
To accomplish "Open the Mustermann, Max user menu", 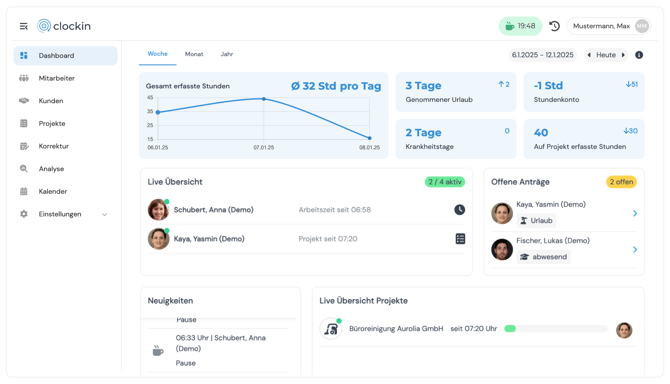I will tap(609, 26).
